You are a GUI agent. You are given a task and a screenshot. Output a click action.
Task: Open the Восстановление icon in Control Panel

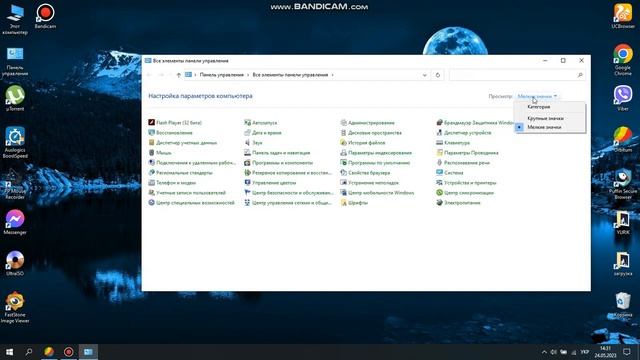151,133
